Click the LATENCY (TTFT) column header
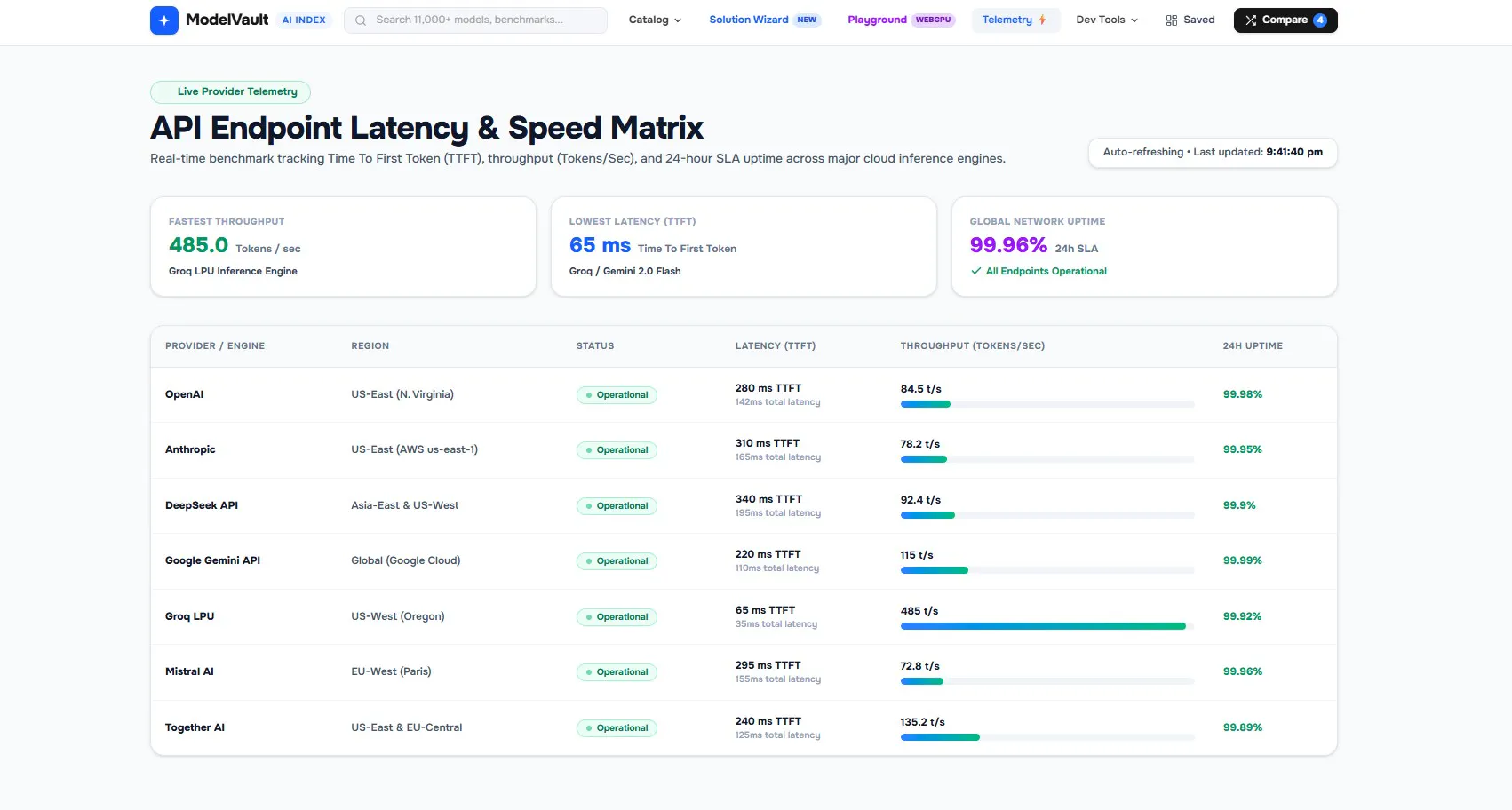This screenshot has height=810, width=1512. (x=776, y=346)
